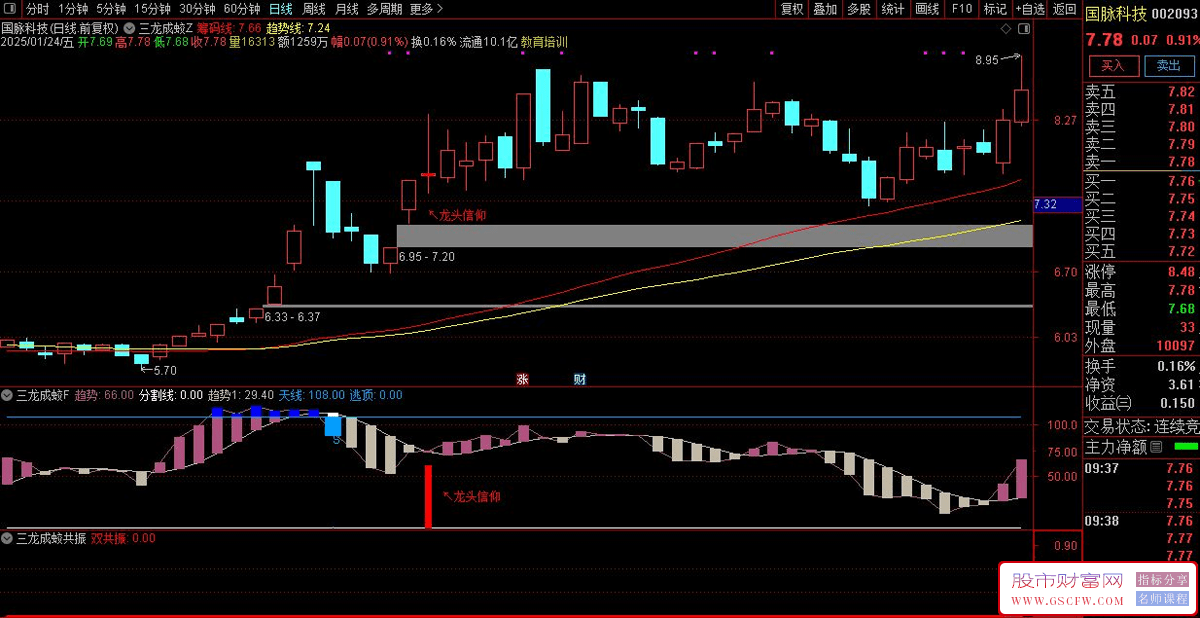
Task: Click the 卖一 price 7.78
Action: coord(1180,162)
